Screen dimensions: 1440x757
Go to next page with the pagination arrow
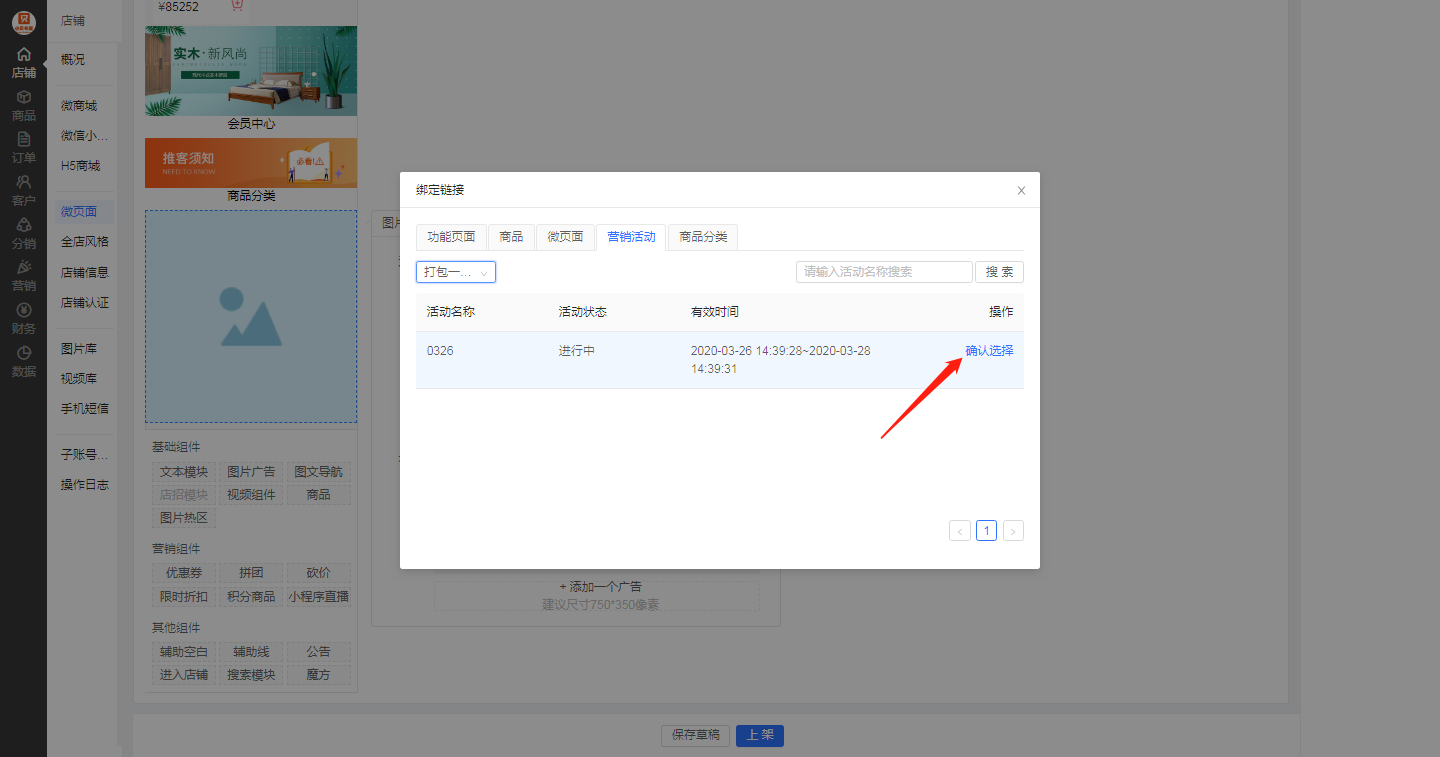point(1012,530)
